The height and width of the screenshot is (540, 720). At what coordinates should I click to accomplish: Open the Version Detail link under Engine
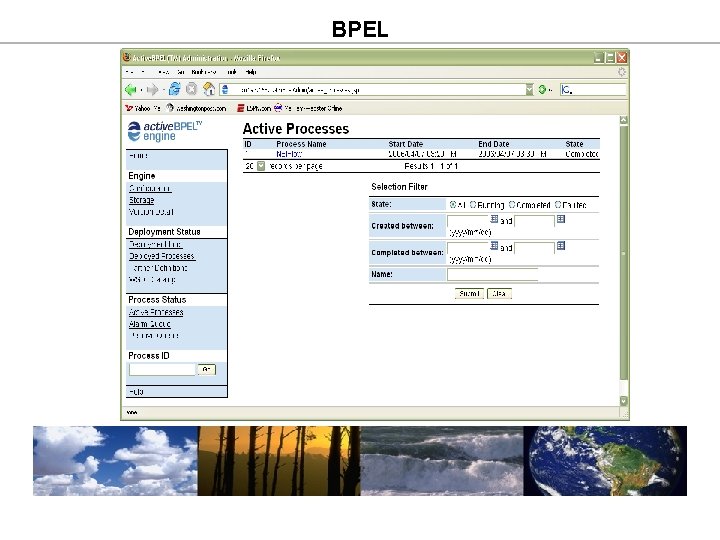[x=151, y=212]
